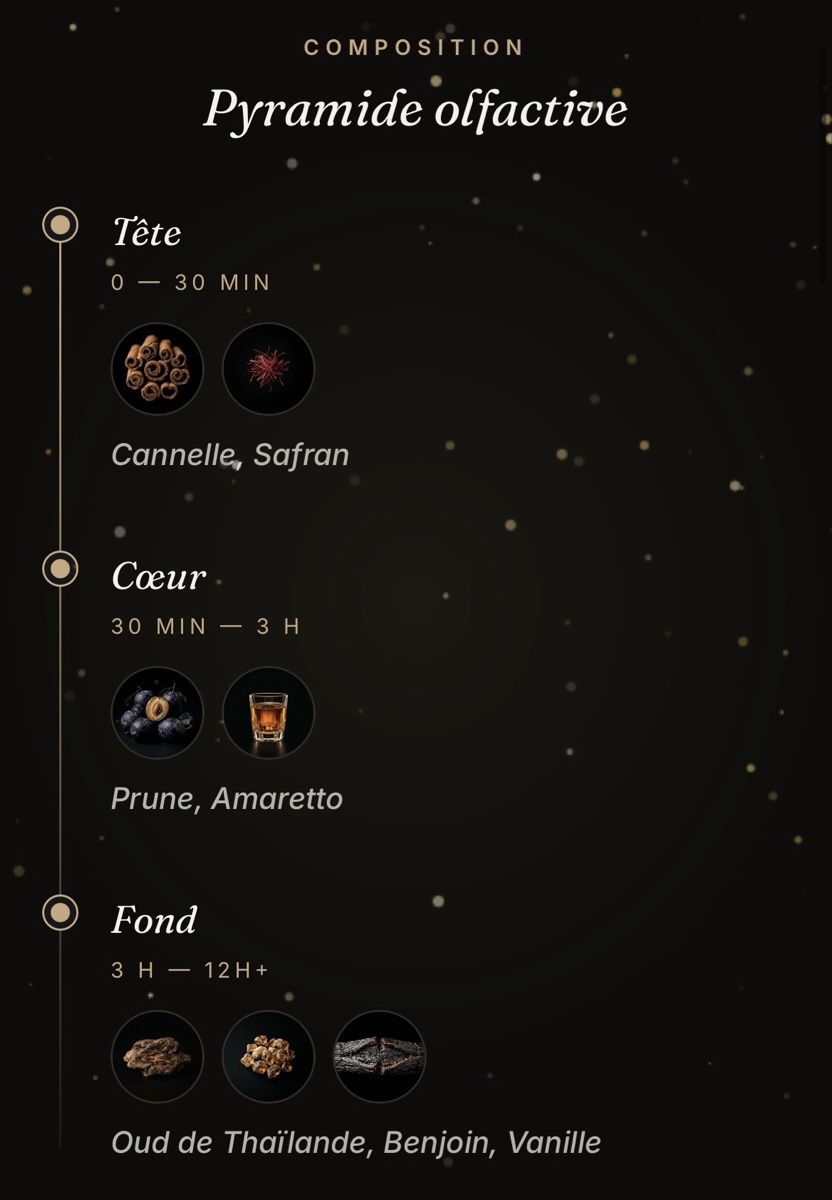Screen dimensions: 832x1200
Task: Open the Fond notes heading
Action: click(x=154, y=920)
